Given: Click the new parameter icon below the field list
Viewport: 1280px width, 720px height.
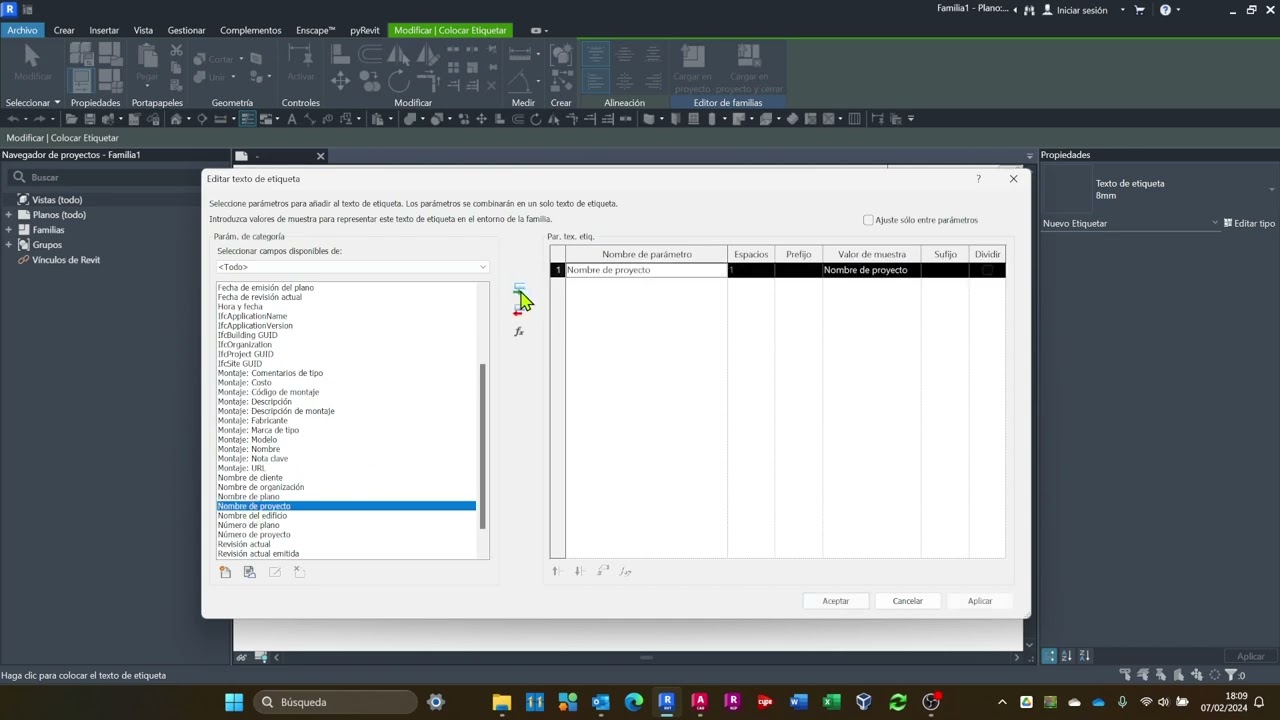Looking at the screenshot, I should 225,572.
